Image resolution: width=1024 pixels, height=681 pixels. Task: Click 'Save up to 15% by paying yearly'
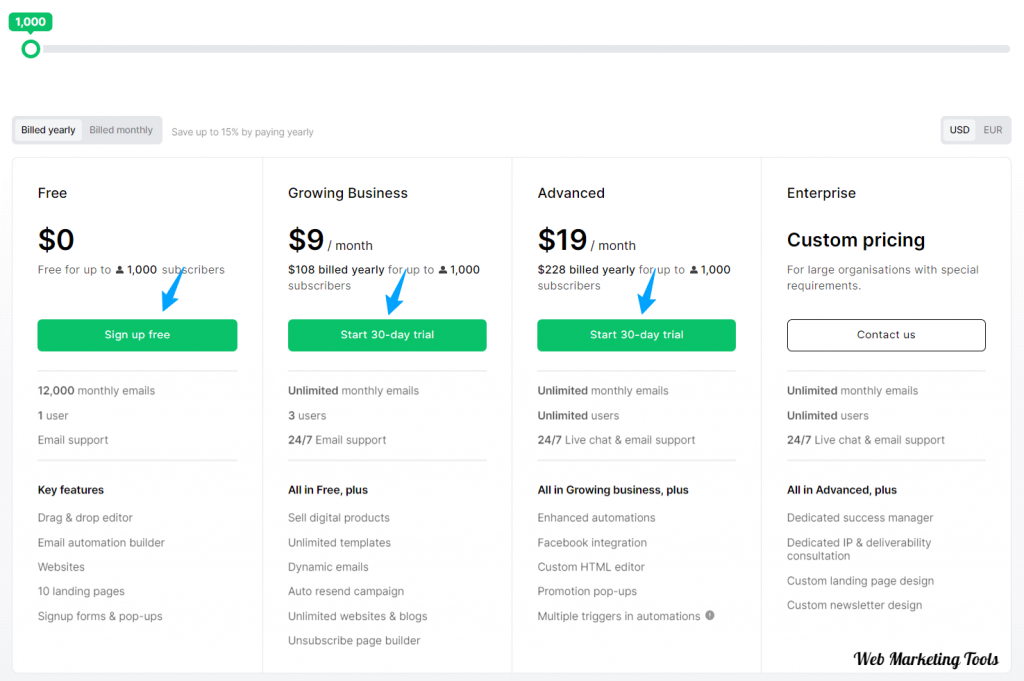pos(242,132)
